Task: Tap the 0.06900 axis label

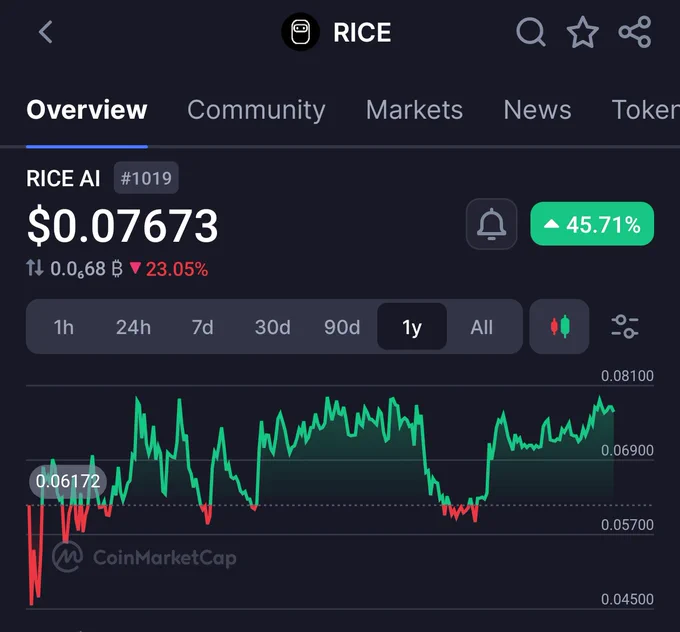Action: (627, 450)
